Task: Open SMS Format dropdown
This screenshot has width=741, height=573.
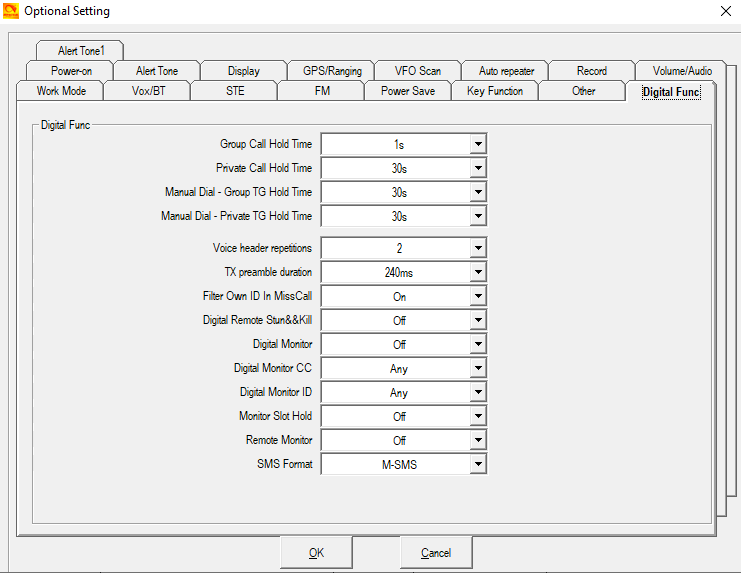Action: [478, 464]
